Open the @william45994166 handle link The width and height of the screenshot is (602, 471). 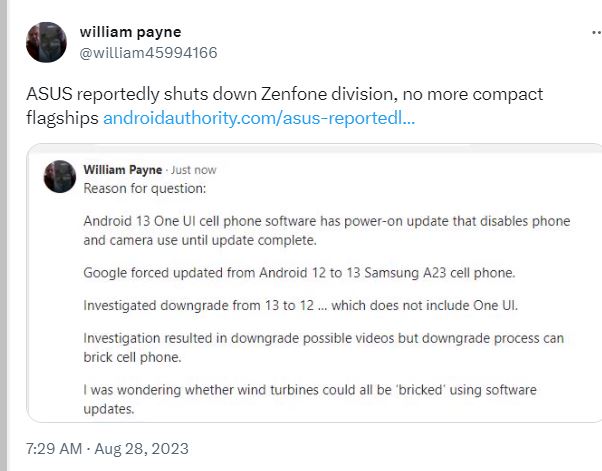pos(148,53)
